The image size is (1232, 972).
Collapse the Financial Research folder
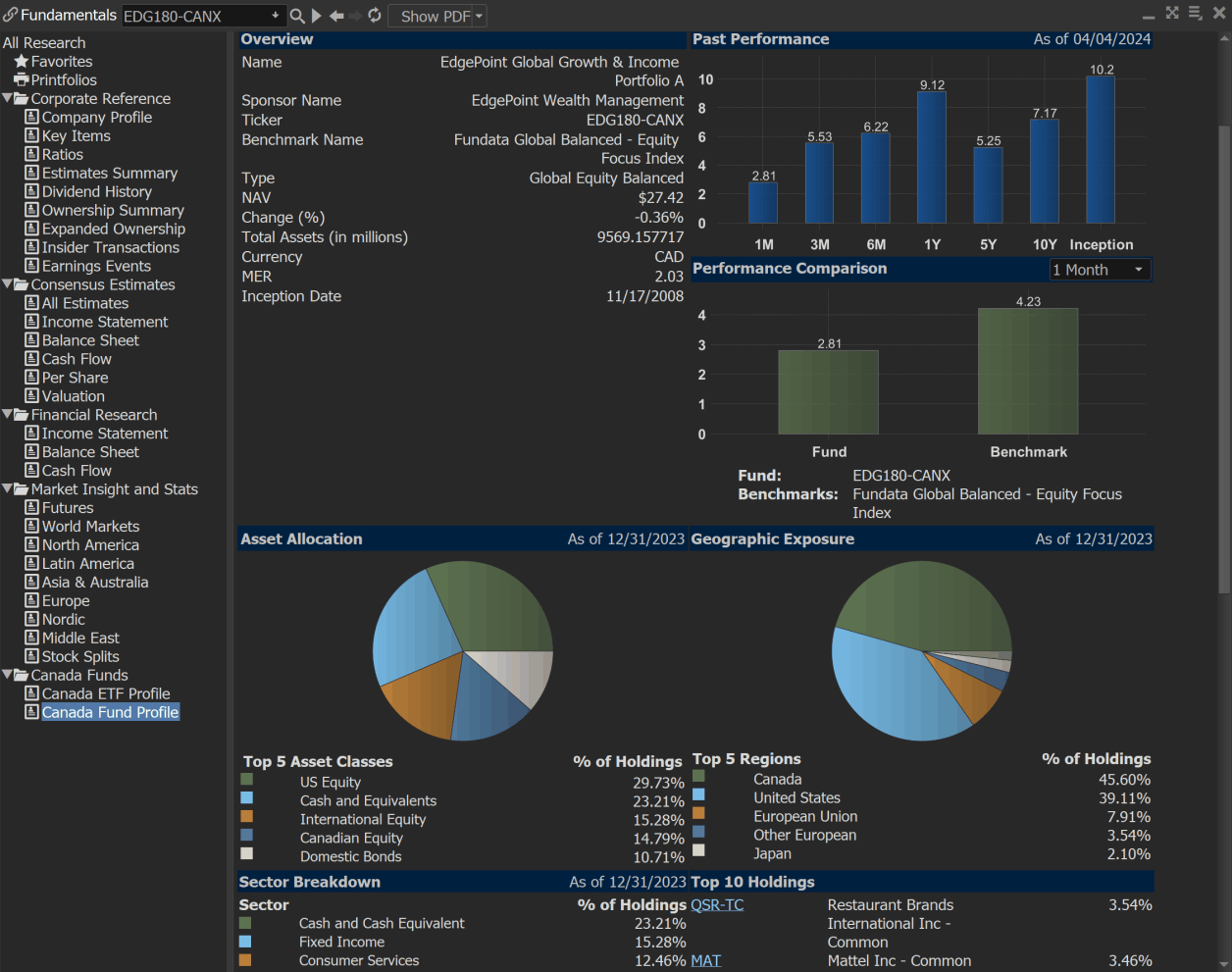click(7, 415)
